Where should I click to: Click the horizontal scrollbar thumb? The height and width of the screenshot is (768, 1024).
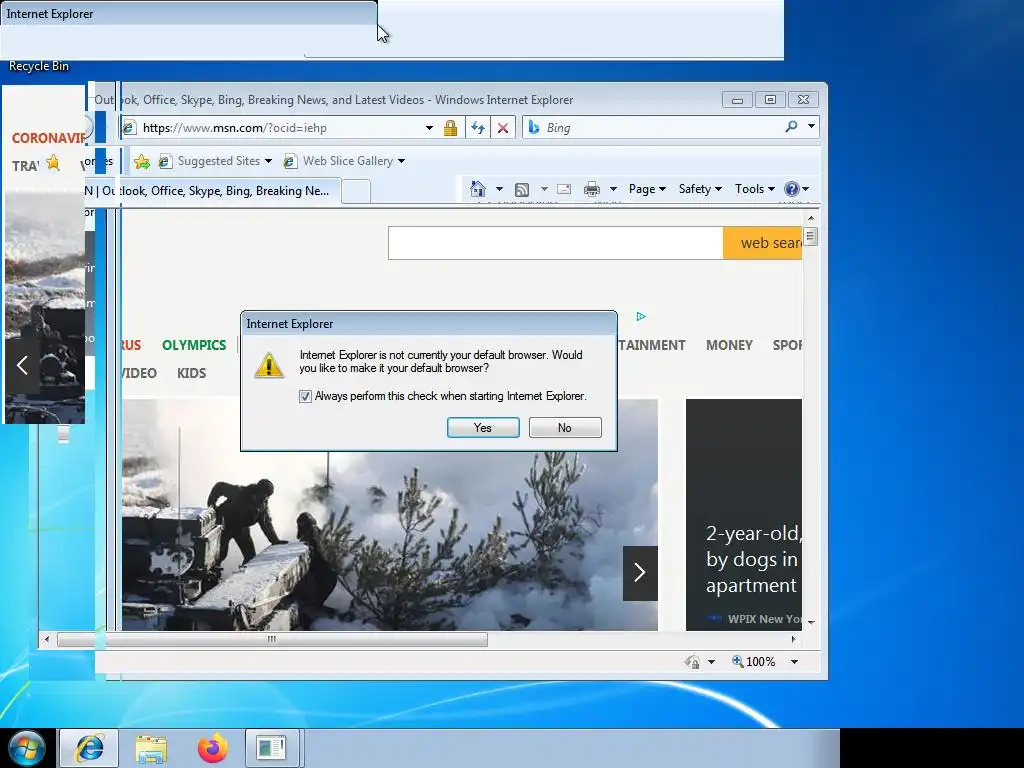pos(272,639)
